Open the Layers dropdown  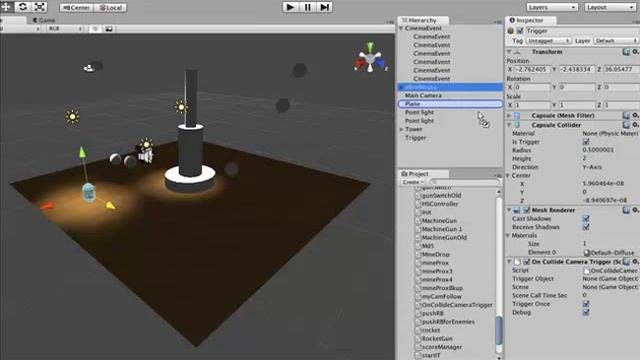tap(552, 7)
